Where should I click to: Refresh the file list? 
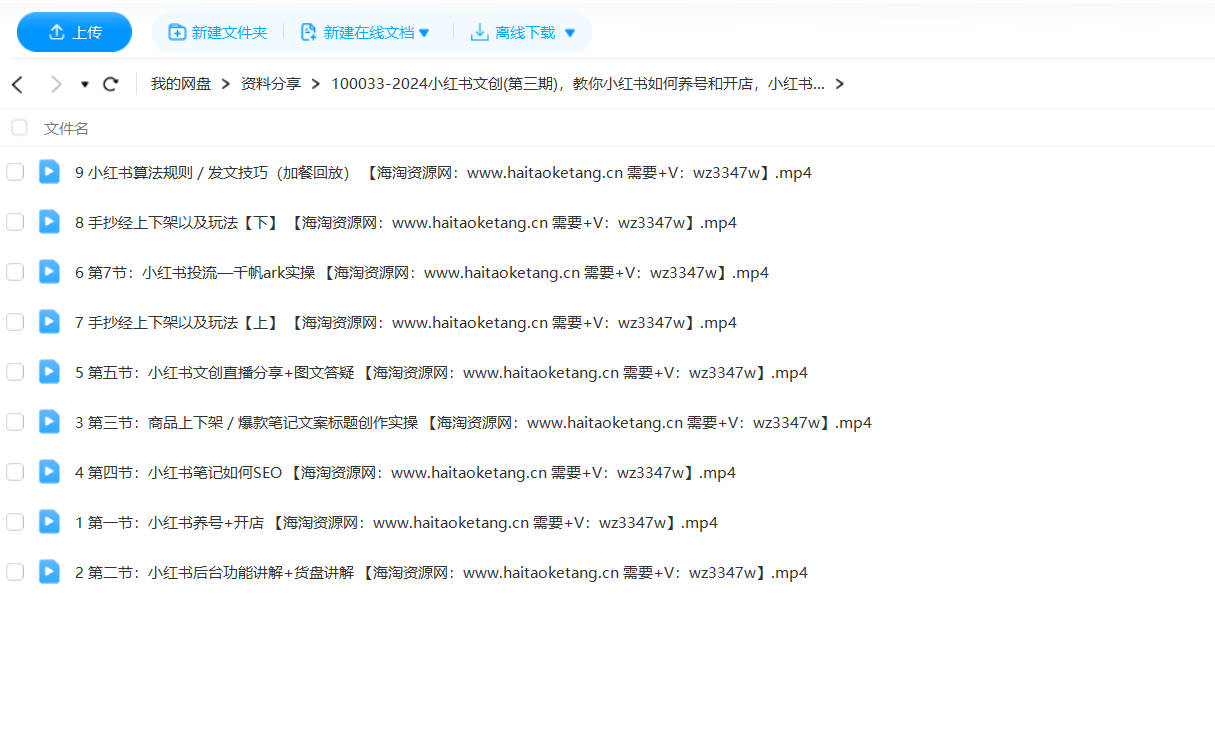pos(111,84)
